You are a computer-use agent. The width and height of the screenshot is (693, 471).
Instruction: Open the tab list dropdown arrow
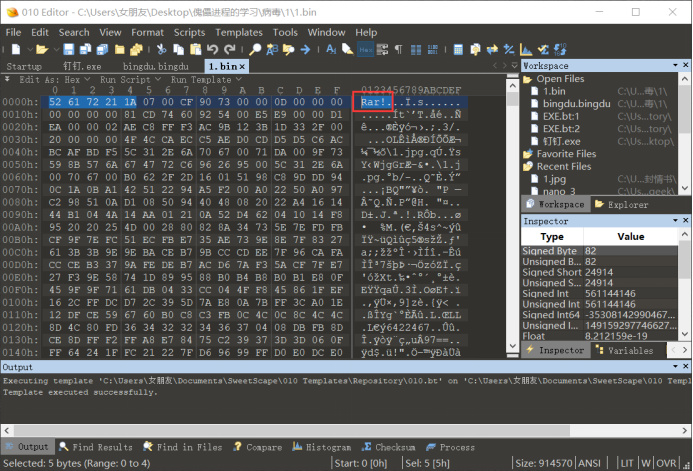[x=514, y=65]
